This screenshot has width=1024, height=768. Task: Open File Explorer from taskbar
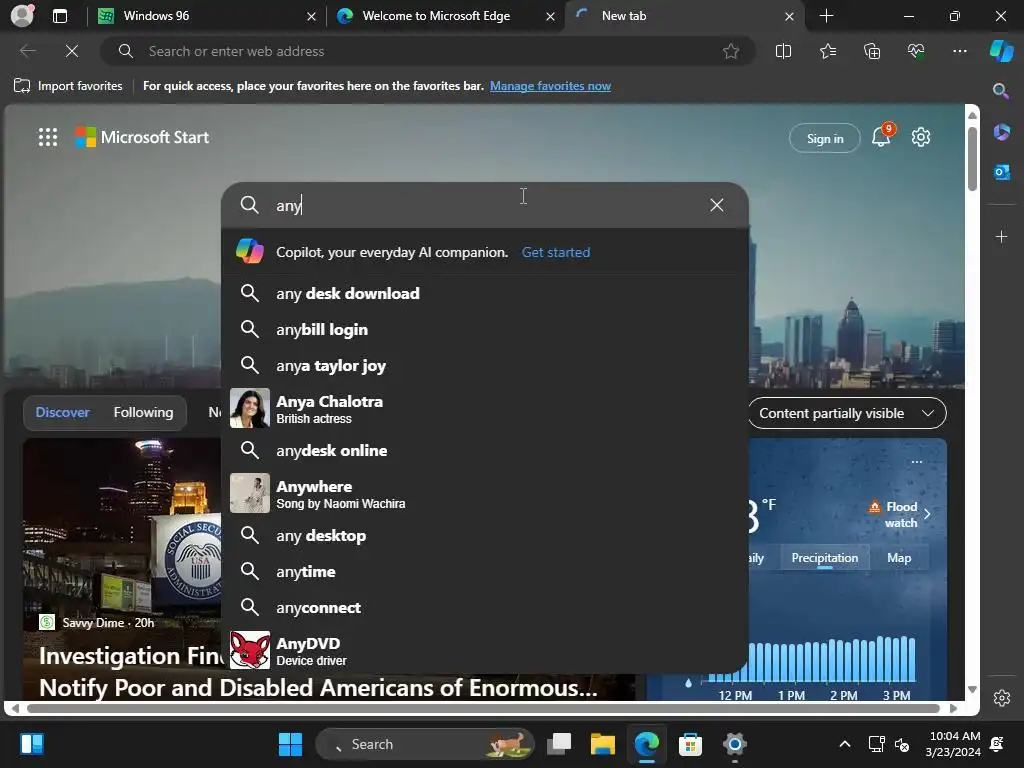pyautogui.click(x=603, y=744)
